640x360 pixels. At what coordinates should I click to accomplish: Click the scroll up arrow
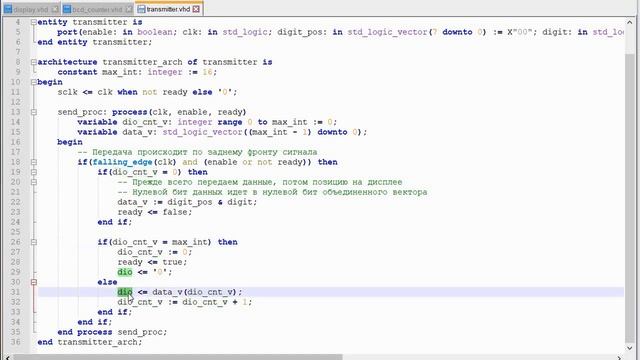(630, 22)
